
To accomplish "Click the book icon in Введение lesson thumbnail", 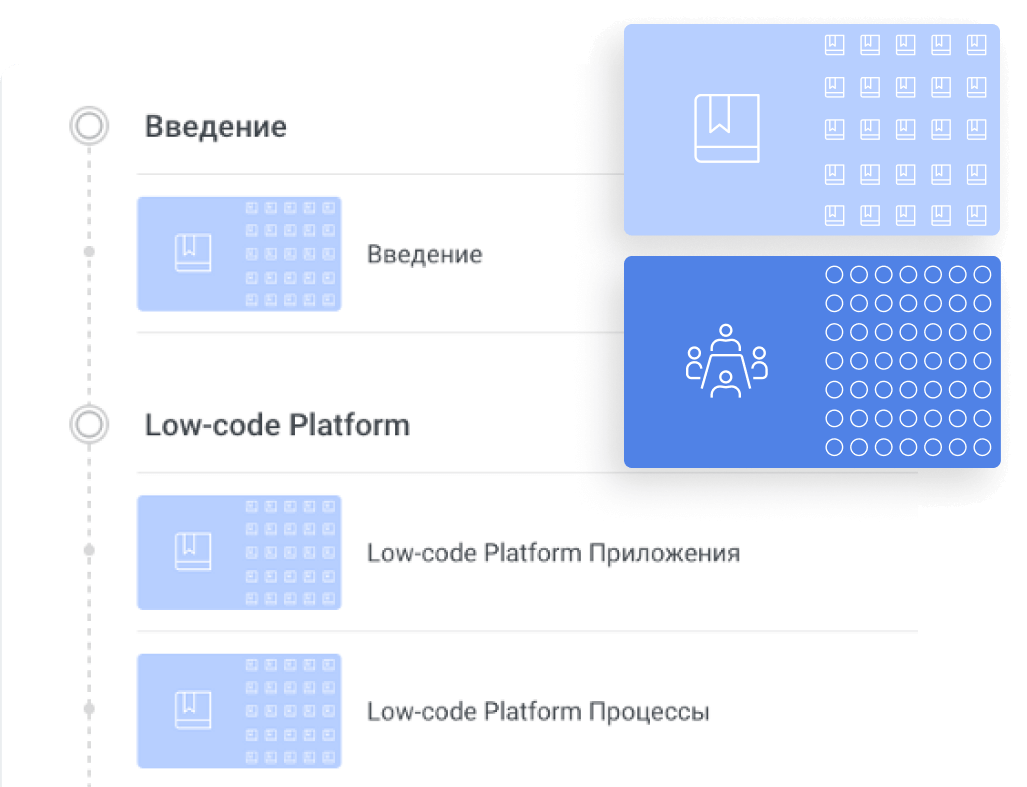I will [x=193, y=253].
